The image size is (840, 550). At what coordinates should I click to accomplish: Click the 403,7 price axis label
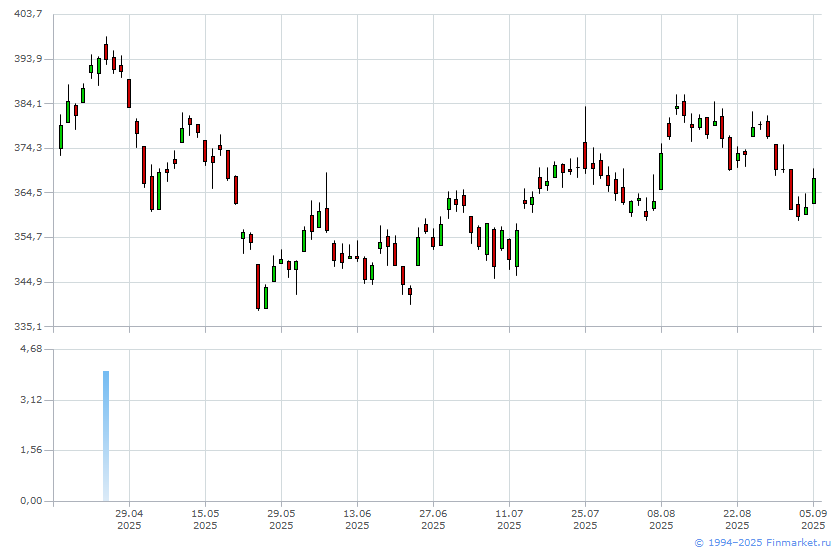point(28,14)
